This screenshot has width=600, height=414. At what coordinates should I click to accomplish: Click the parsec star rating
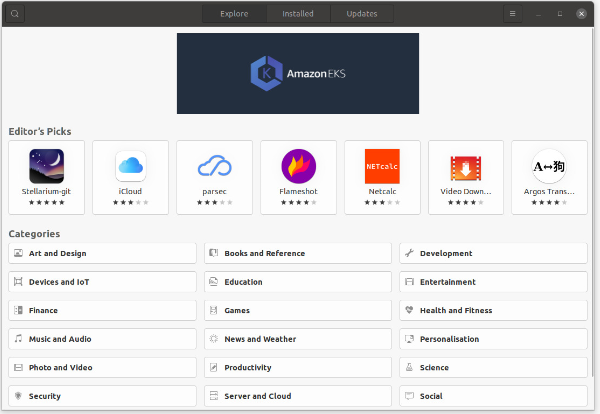(x=214, y=202)
